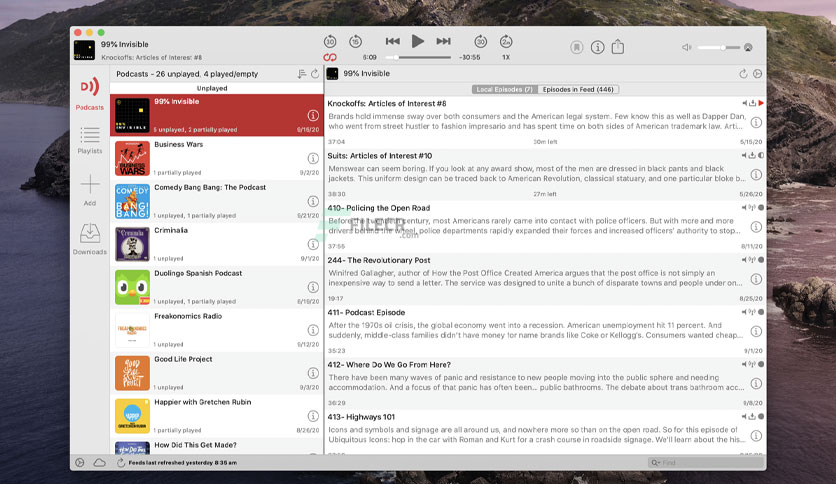Play the current episode

pyautogui.click(x=418, y=41)
